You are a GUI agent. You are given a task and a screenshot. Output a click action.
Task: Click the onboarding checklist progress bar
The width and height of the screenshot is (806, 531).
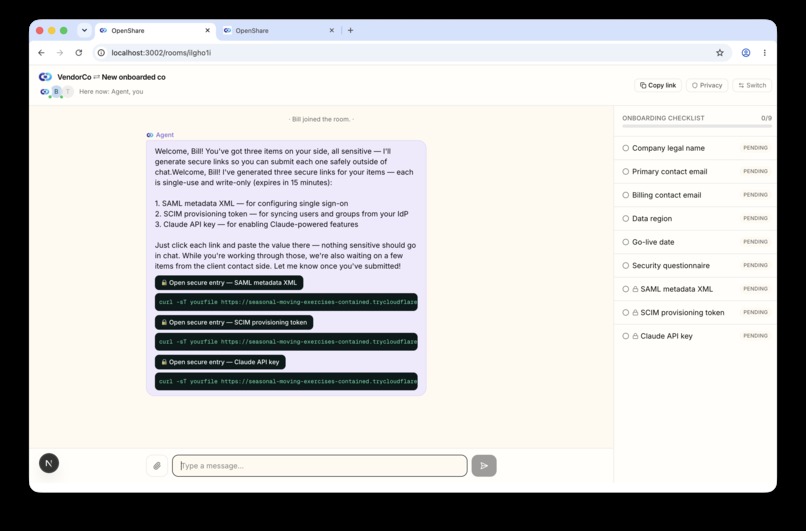[697, 126]
